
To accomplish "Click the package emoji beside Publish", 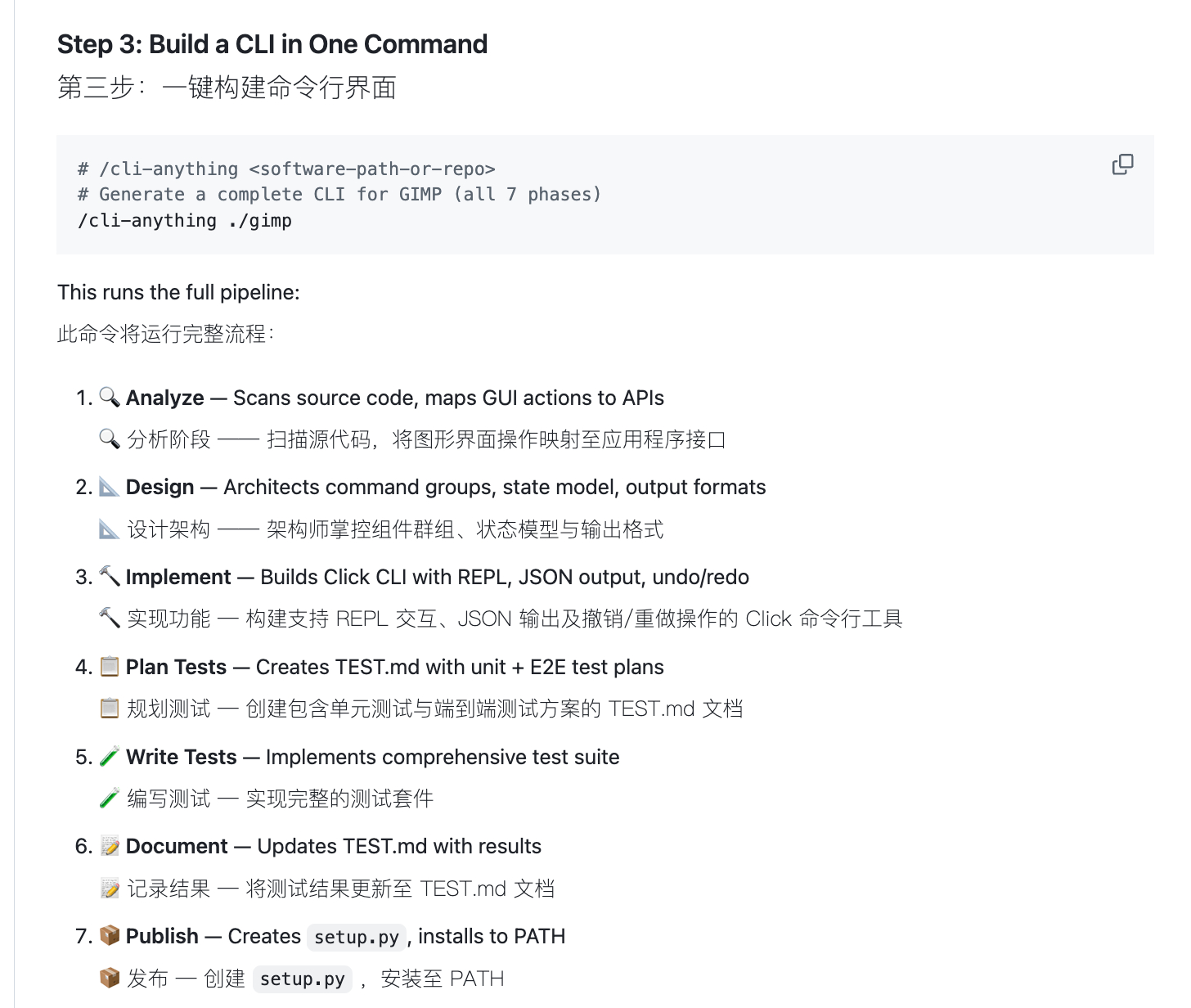I will pos(110,935).
